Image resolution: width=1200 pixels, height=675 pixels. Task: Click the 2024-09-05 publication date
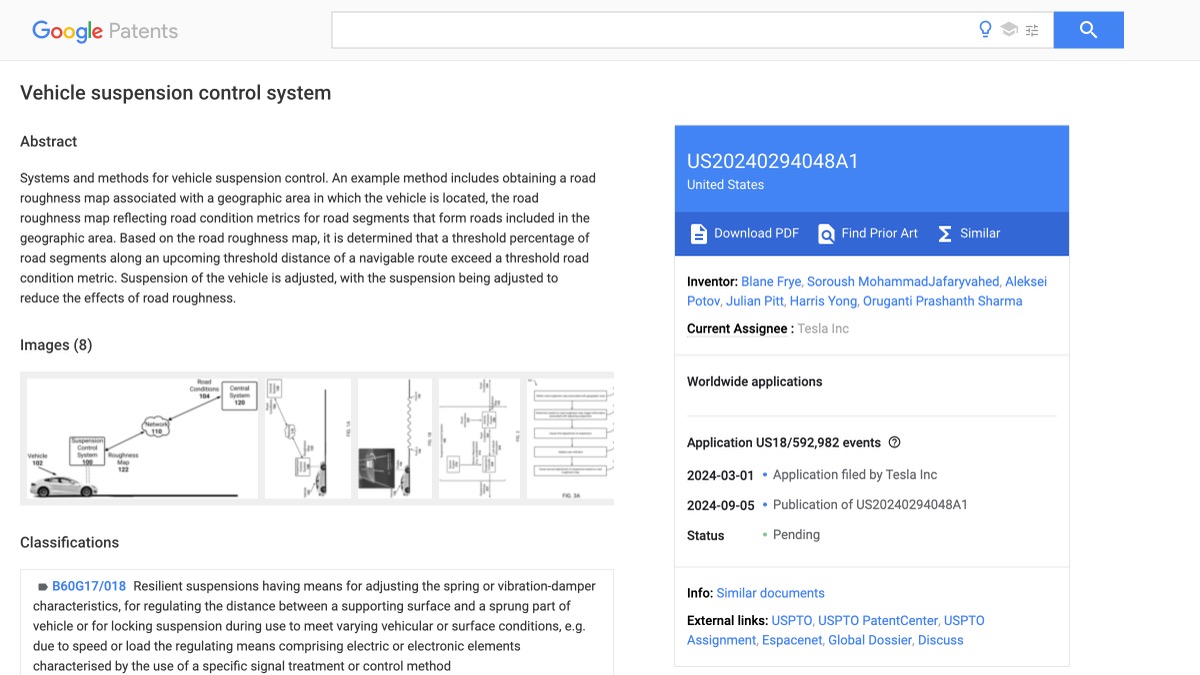(718, 504)
